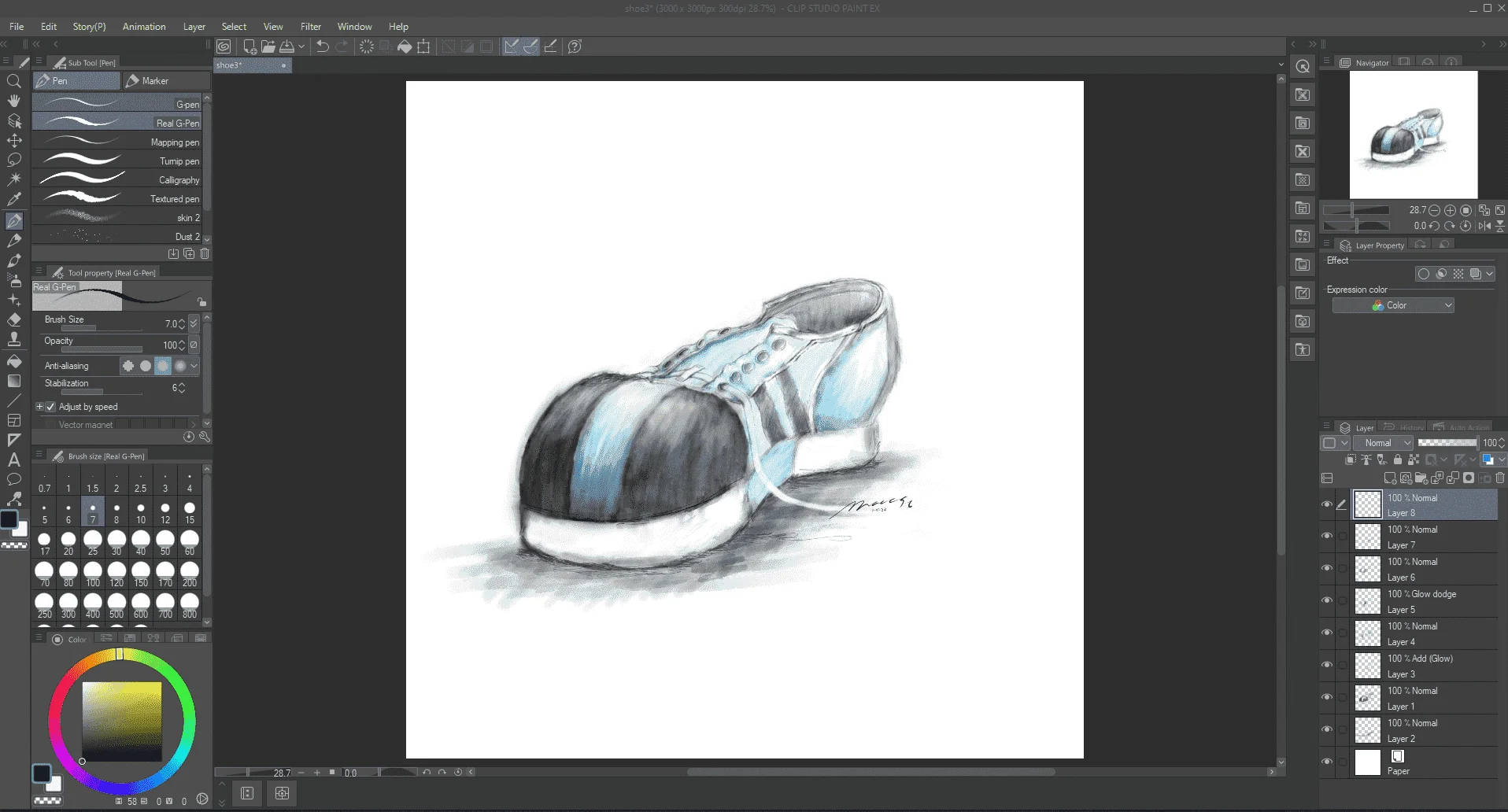Image resolution: width=1508 pixels, height=812 pixels.
Task: Select the Hand move-view tool
Action: pos(13,101)
